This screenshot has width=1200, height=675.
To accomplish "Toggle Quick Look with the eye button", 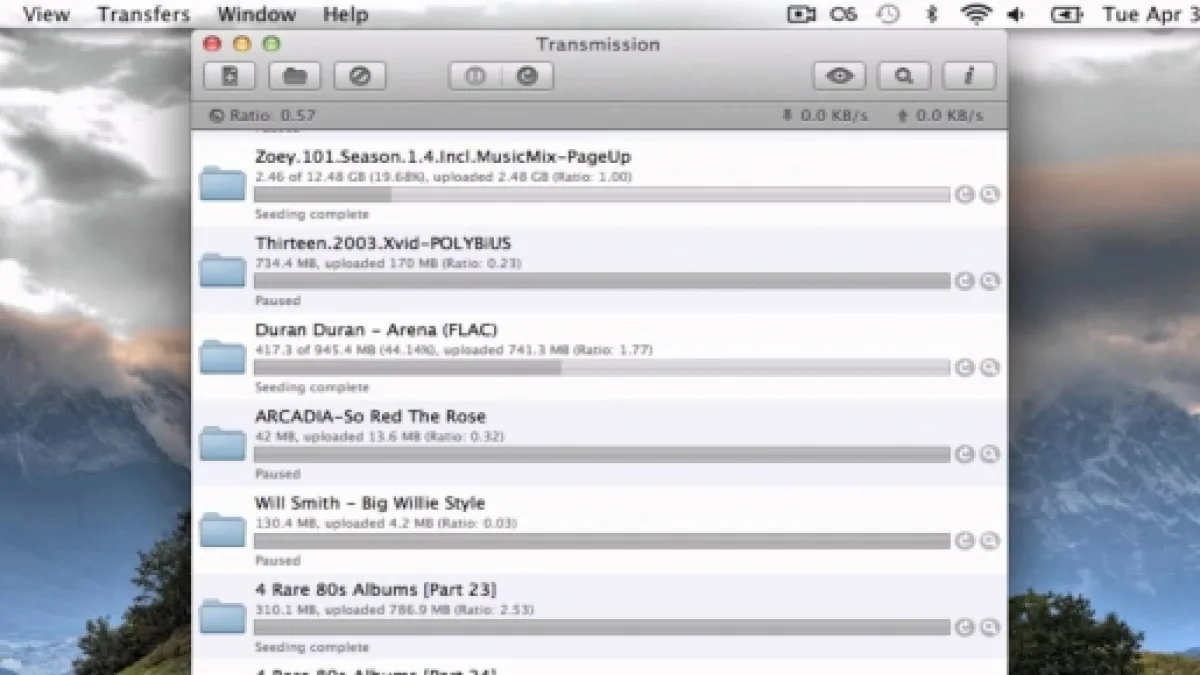I will (x=839, y=76).
